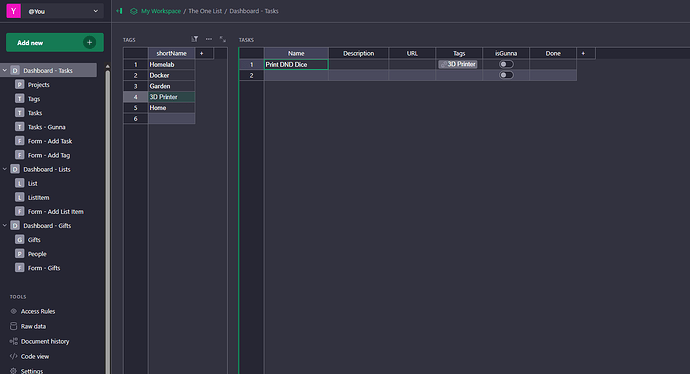Screen dimensions: 690x374
Task: Expand the TAGS widget to full screen
Action: [x=223, y=39]
